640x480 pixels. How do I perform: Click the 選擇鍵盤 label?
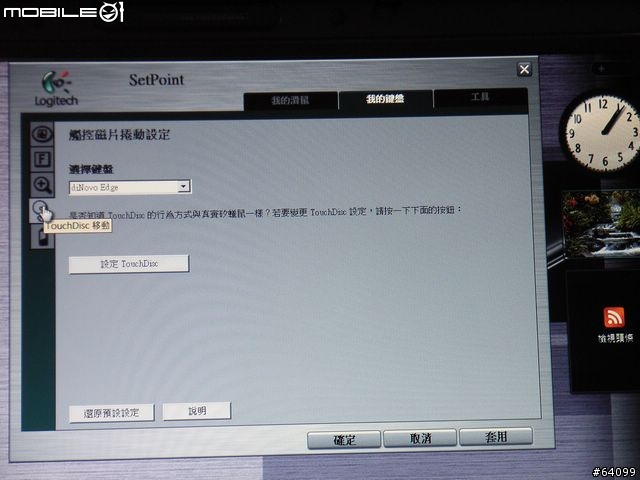coord(91,169)
